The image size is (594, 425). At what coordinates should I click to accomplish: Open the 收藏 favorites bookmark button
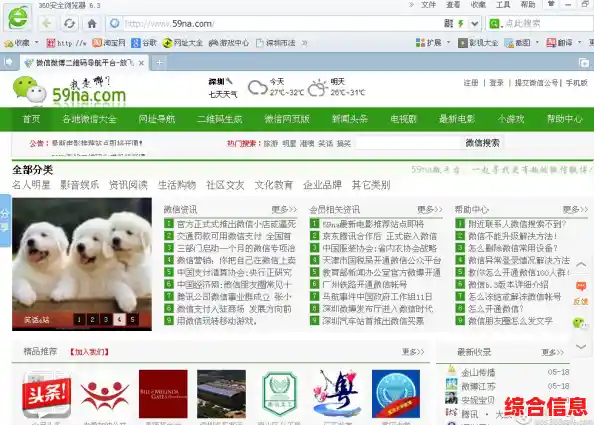[17, 43]
